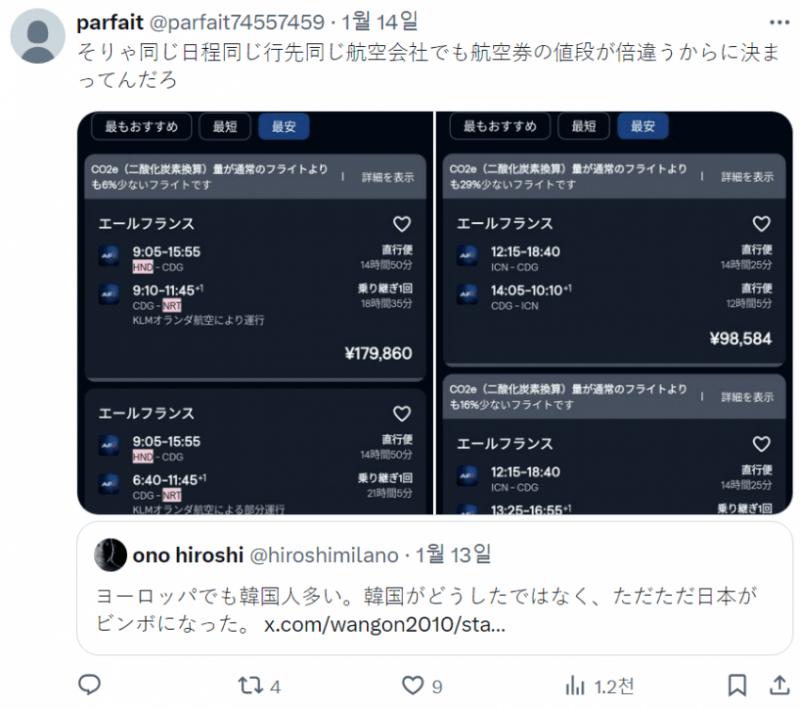Viewport: 800px width, 709px height.
Task: Open the x.com/wangon2010 link
Action: point(385,624)
